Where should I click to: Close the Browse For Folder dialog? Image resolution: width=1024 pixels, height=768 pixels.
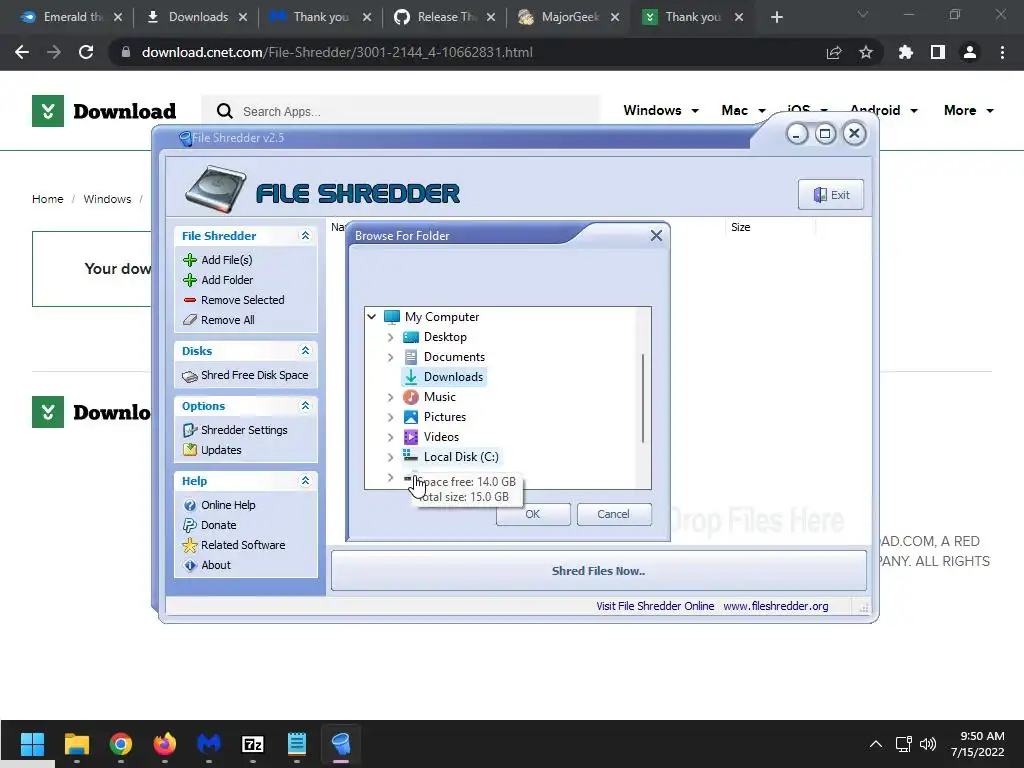656,236
